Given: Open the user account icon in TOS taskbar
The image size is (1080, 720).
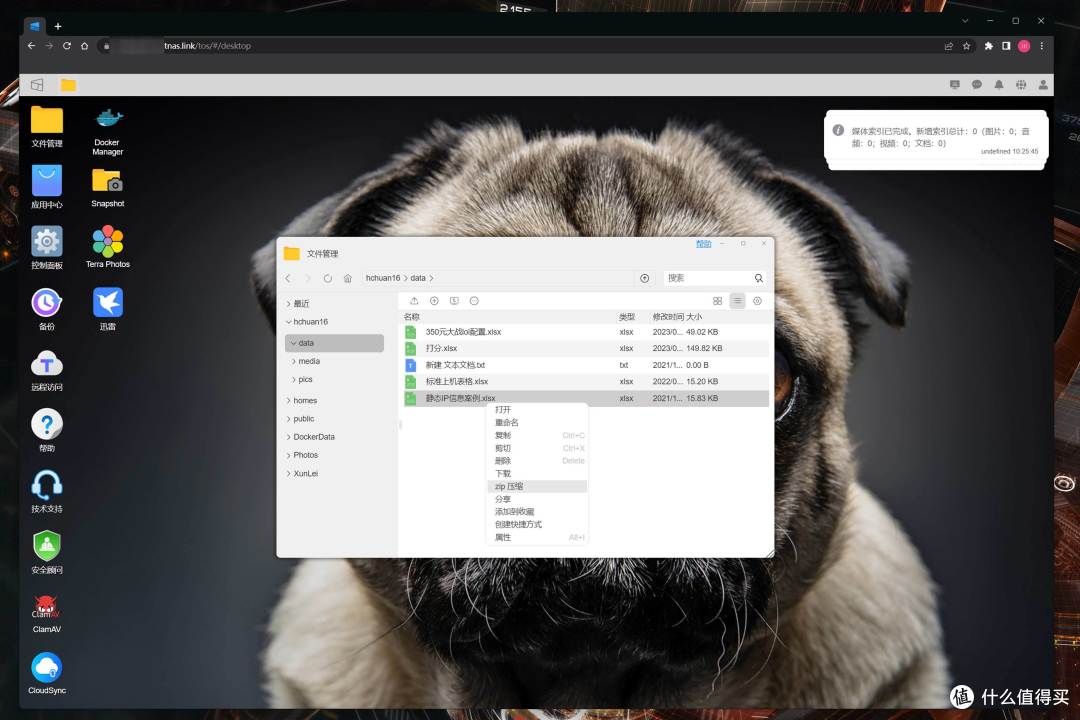Looking at the screenshot, I should point(1043,85).
